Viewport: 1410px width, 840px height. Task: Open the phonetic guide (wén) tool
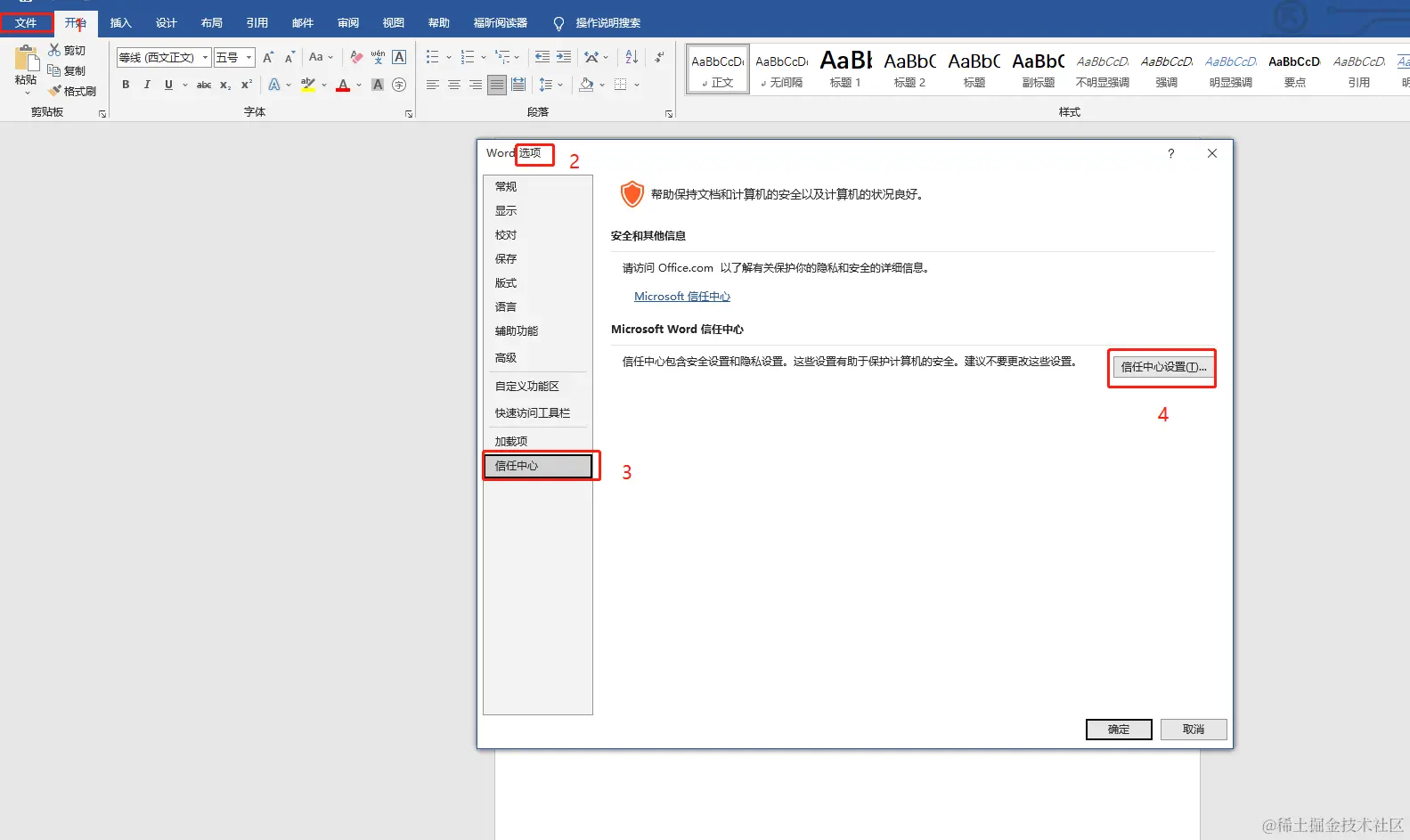[x=378, y=57]
